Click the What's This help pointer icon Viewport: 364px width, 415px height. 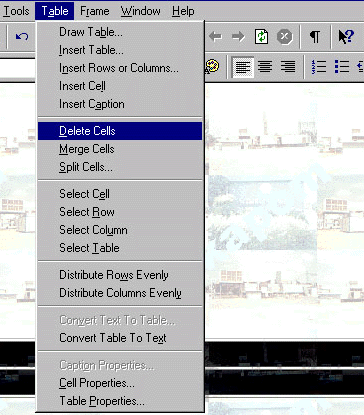[346, 37]
